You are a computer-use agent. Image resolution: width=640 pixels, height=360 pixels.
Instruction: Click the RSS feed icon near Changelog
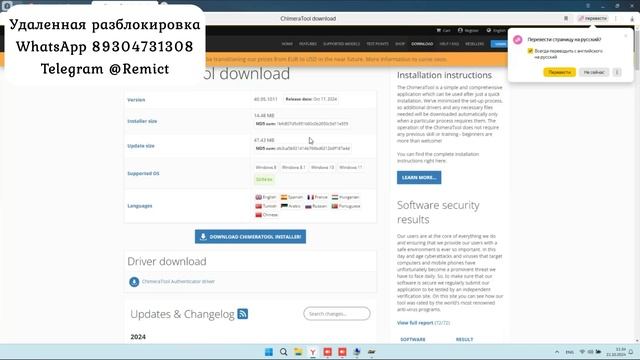click(242, 314)
